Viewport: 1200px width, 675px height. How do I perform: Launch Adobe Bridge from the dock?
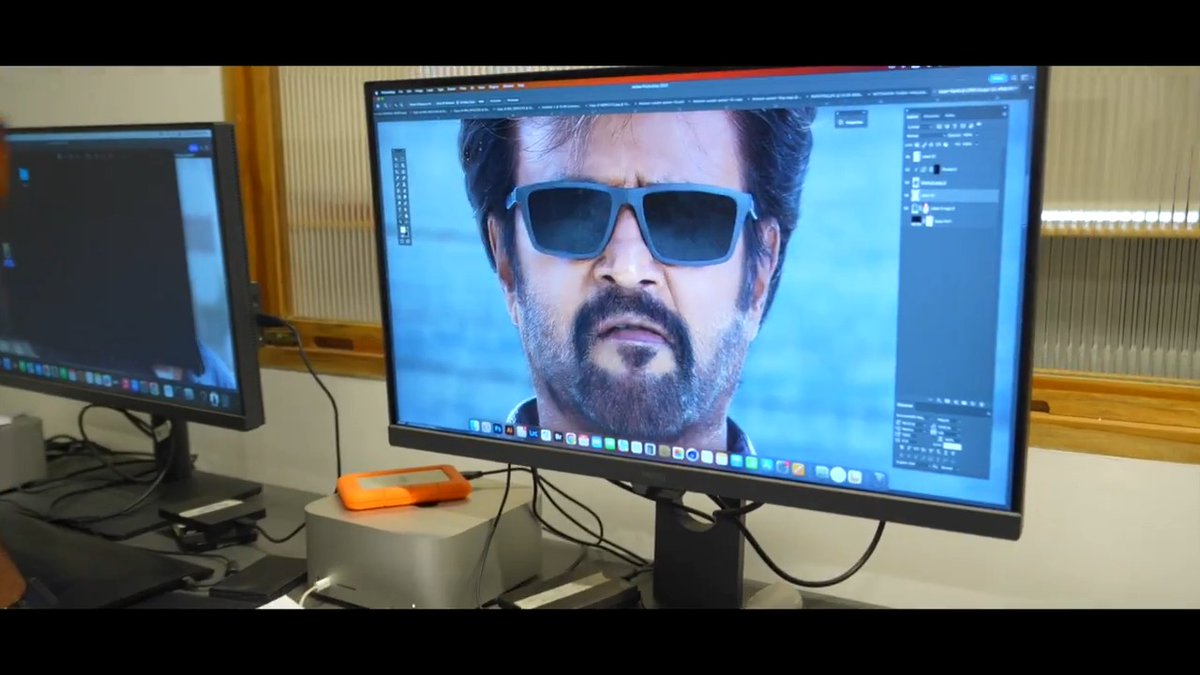[x=558, y=436]
